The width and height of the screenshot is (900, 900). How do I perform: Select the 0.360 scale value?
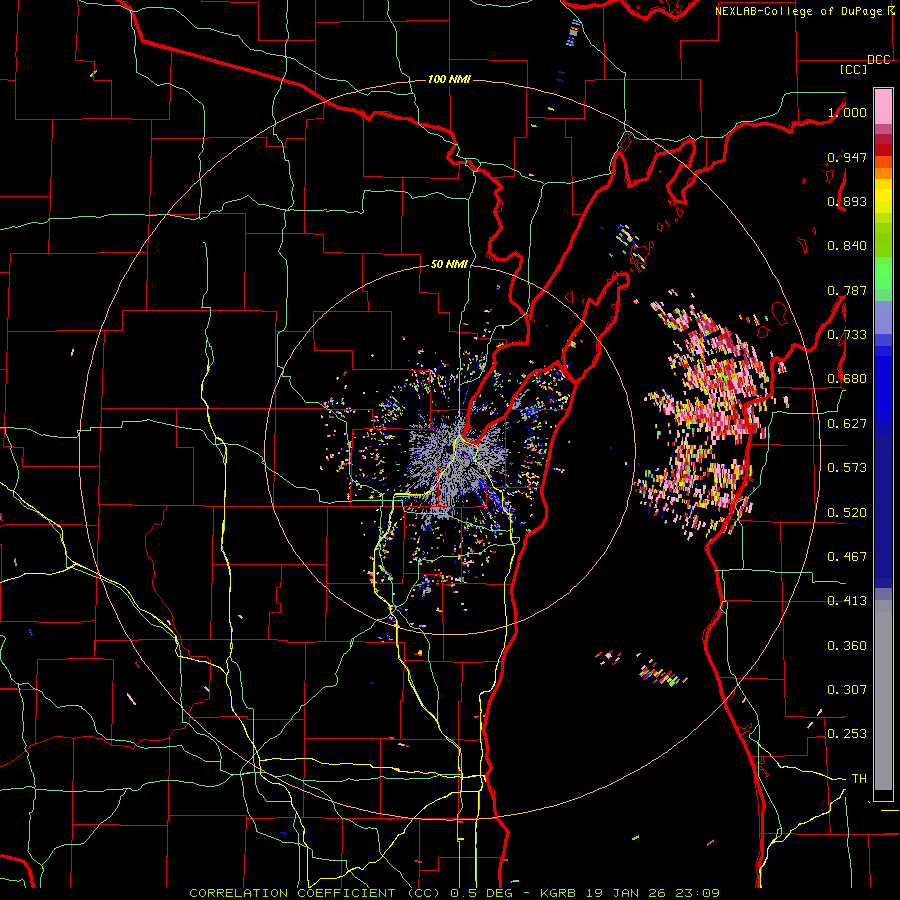847,646
